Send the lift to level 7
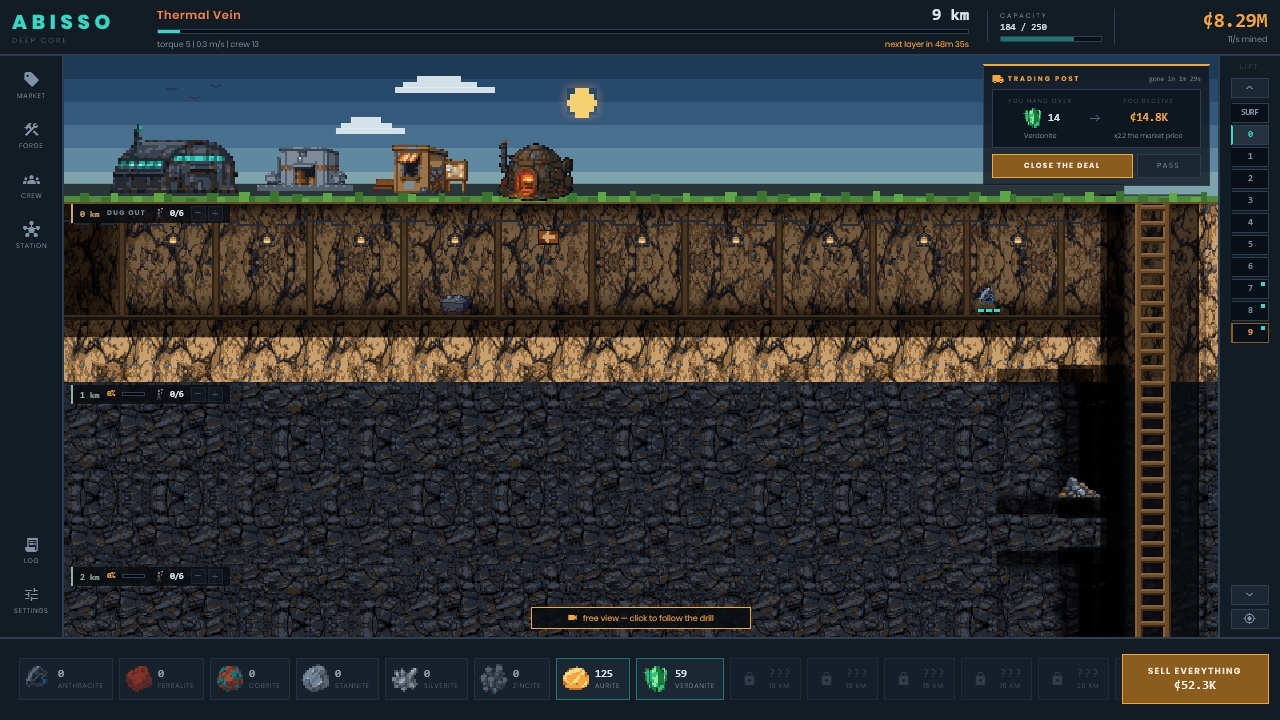1280x720 pixels. [1249, 288]
